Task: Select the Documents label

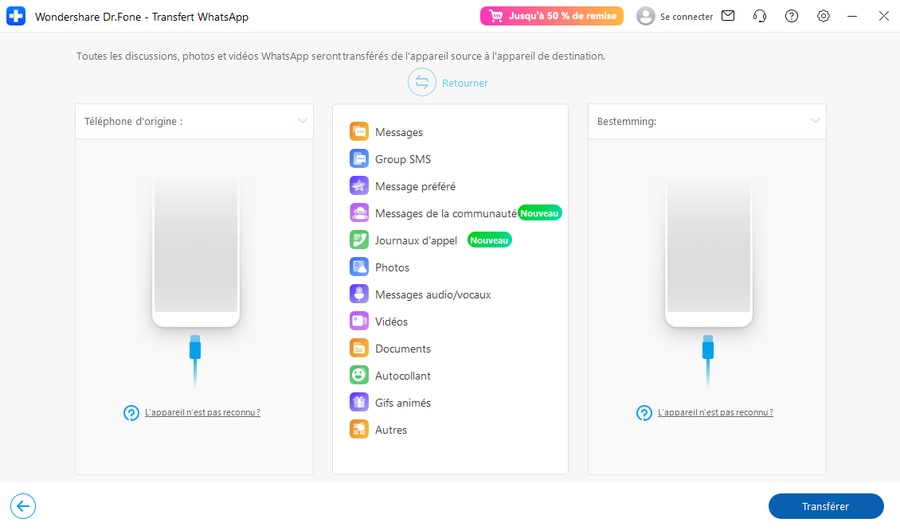Action: coord(403,348)
